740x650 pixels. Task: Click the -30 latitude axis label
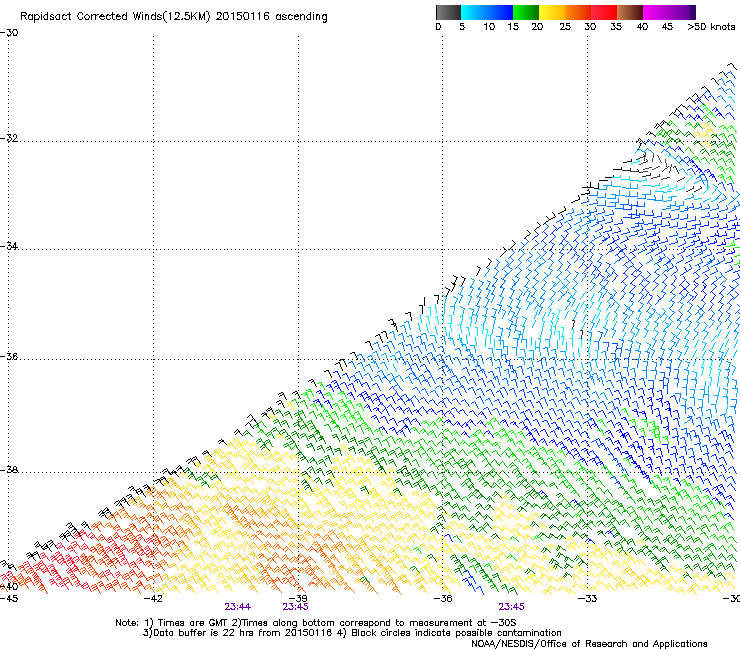coord(9,33)
